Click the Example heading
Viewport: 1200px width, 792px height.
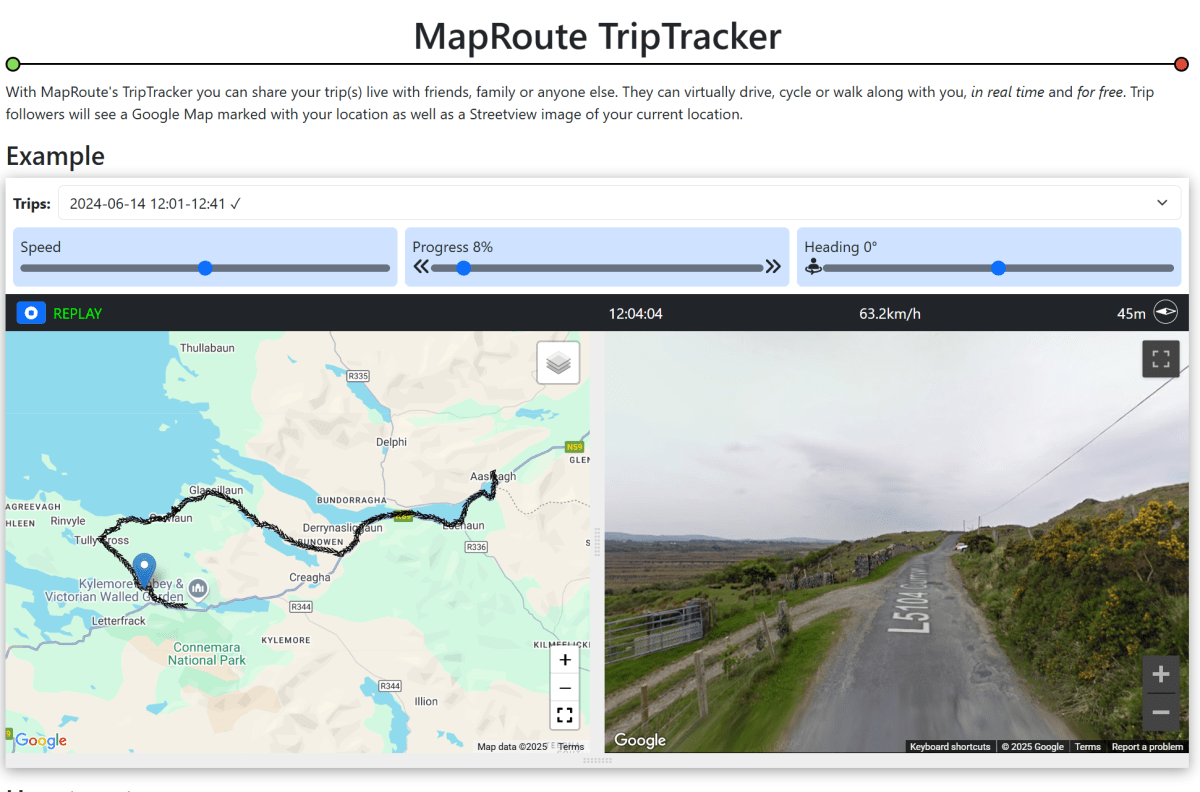click(55, 156)
